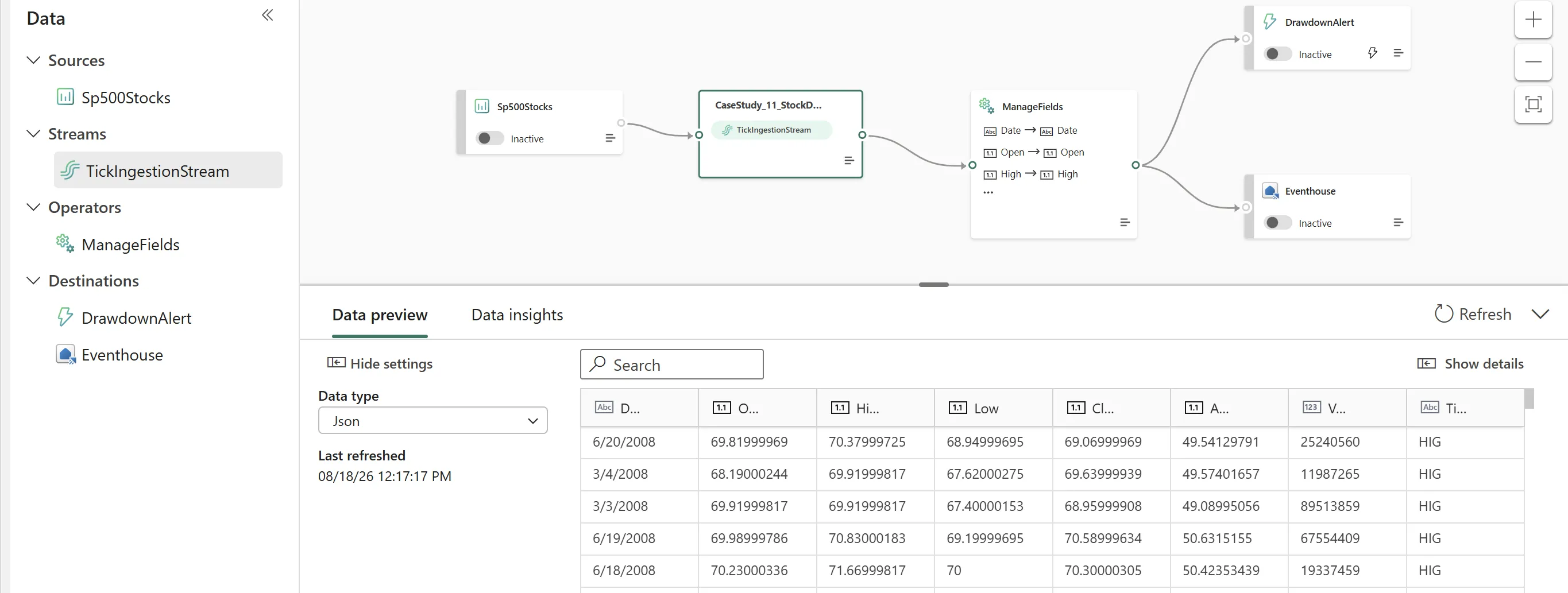Open menu icon on the Eventhouse node

tap(1397, 223)
